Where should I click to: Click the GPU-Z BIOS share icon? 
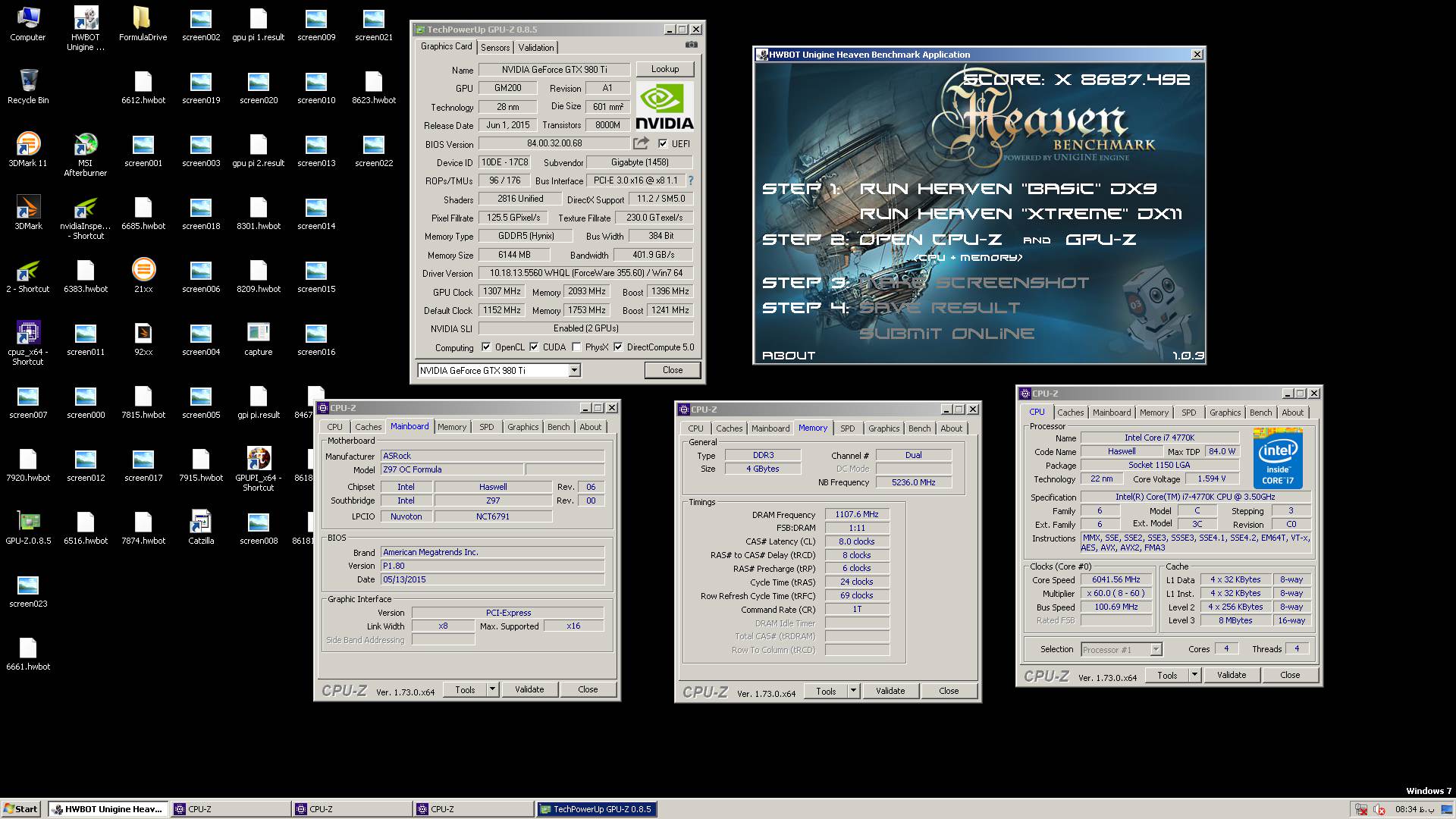[x=641, y=143]
